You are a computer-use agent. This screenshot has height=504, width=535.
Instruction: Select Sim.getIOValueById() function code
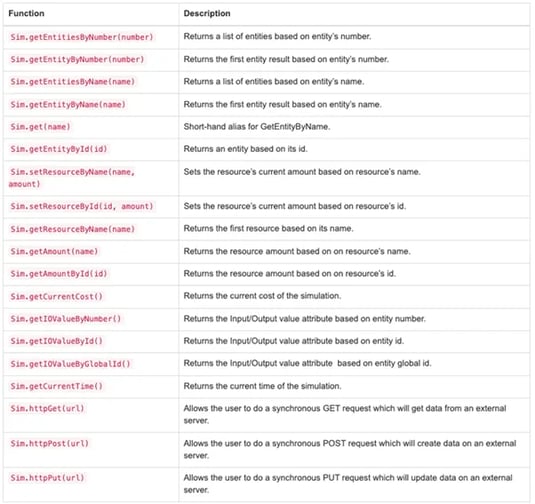56,341
